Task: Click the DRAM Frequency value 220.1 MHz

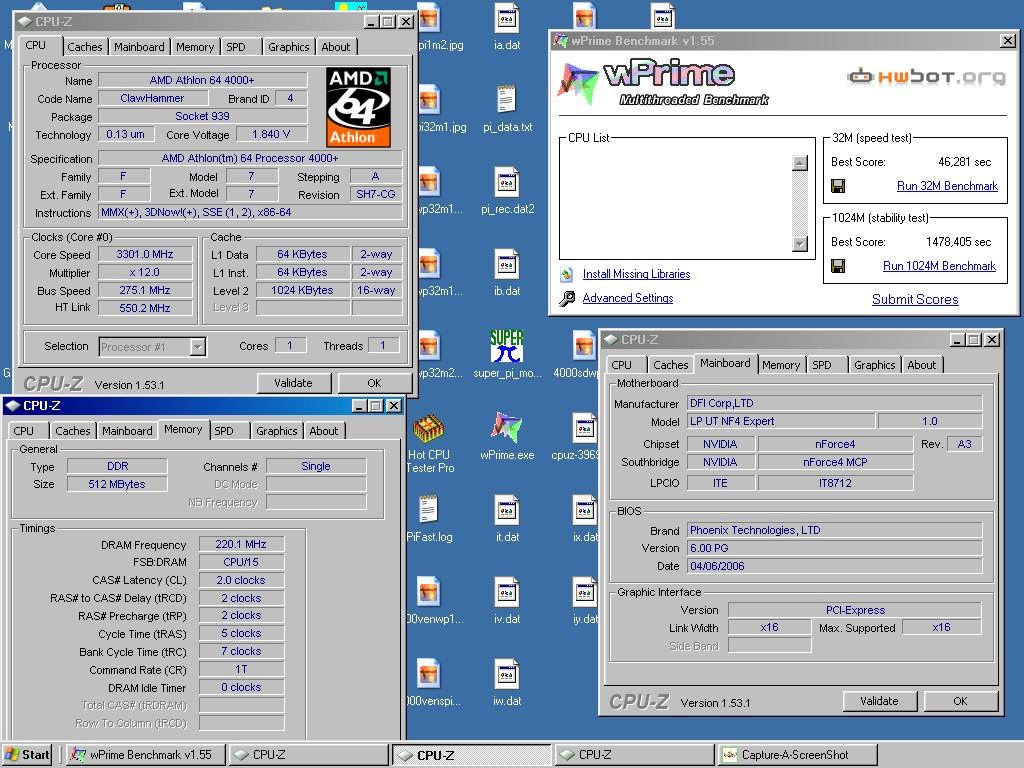Action: 241,545
